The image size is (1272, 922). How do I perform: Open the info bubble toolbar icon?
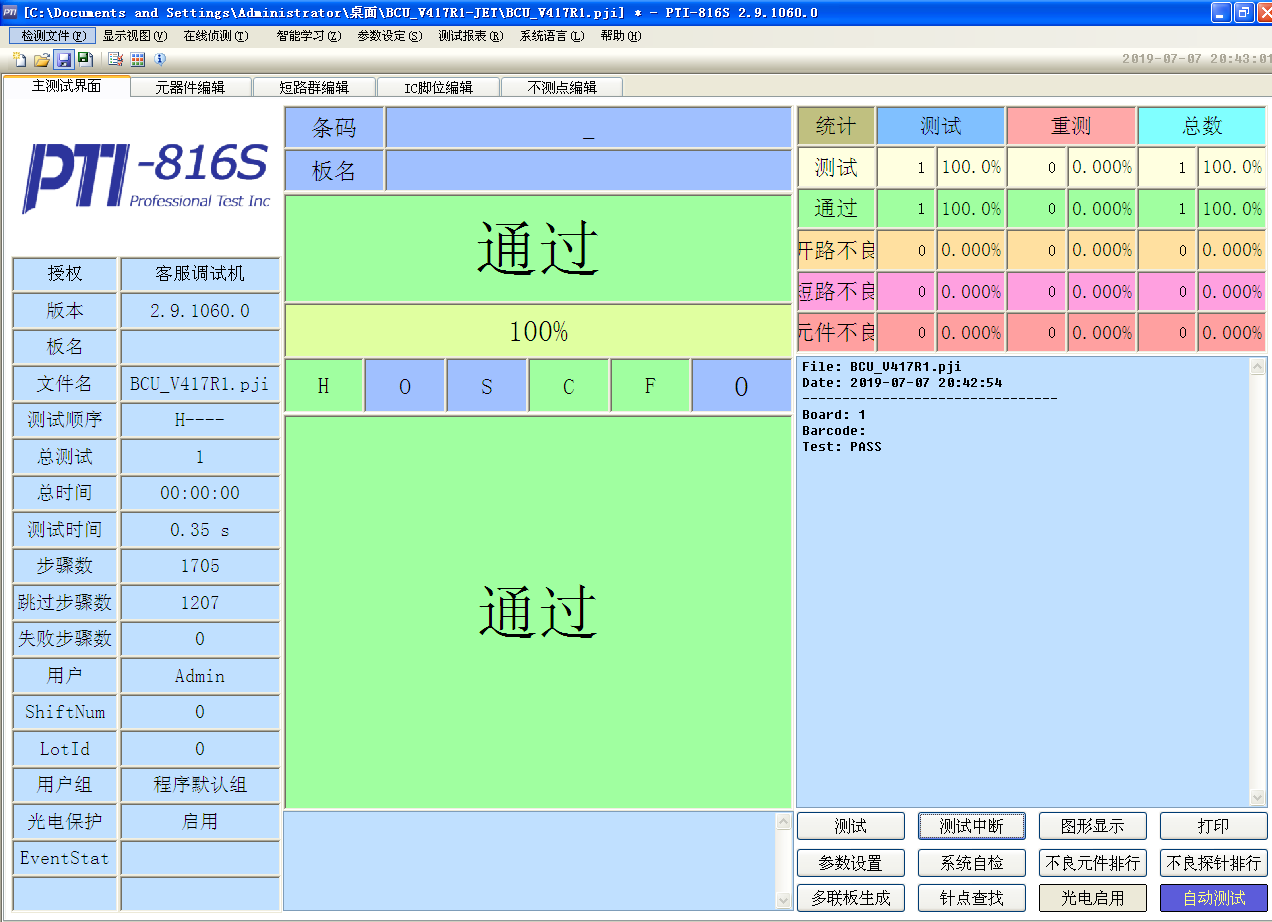click(x=160, y=60)
